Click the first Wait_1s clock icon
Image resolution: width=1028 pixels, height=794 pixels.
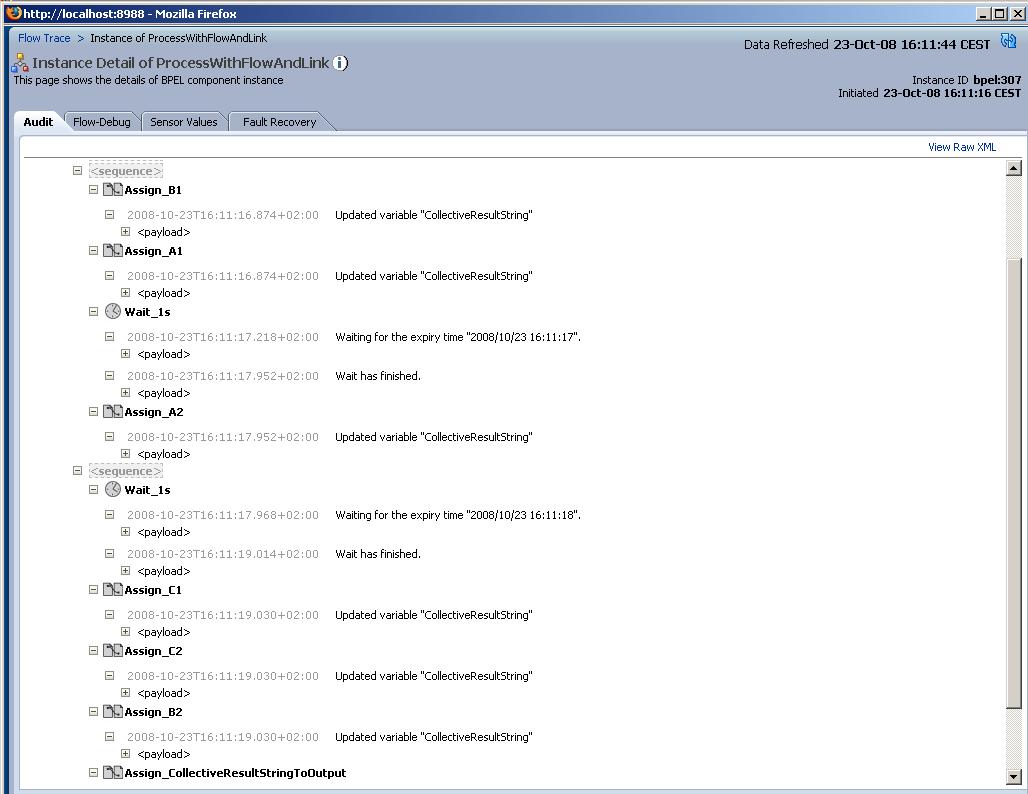[113, 311]
